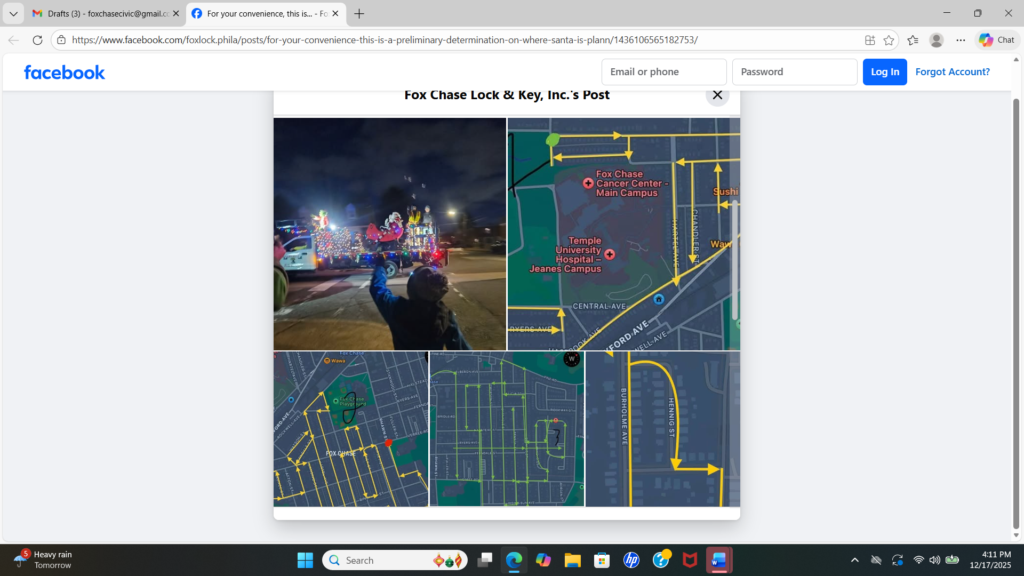Screen dimensions: 1024x576
Task: Click the Forgot Account? link
Action: 952,72
